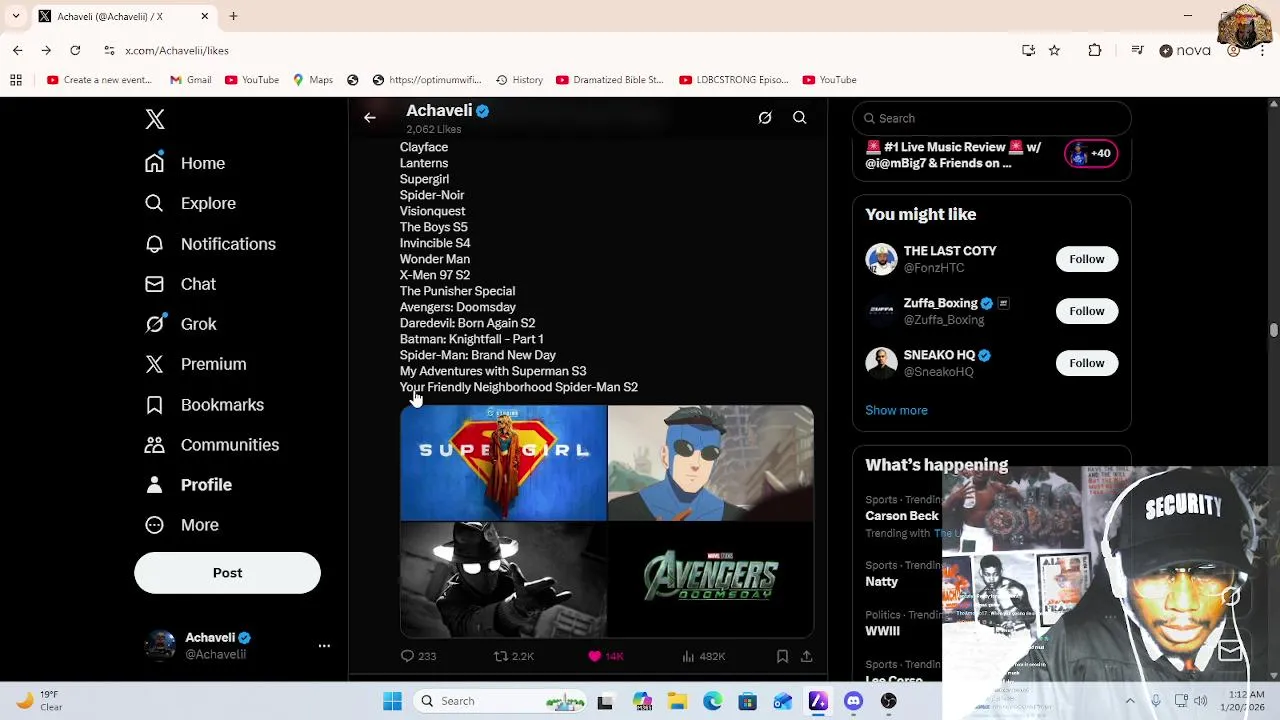Open the Spider-Noir image

pos(503,580)
